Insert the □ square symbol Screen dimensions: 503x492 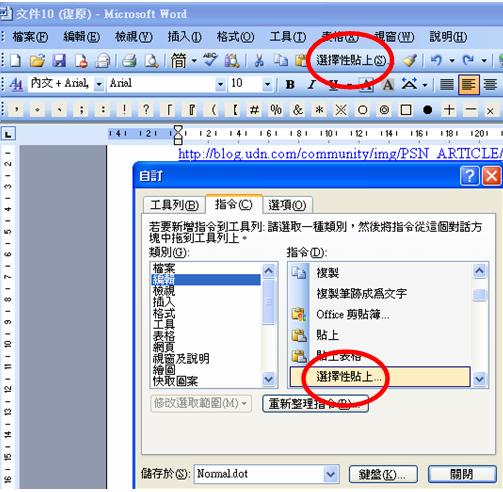[x=406, y=110]
